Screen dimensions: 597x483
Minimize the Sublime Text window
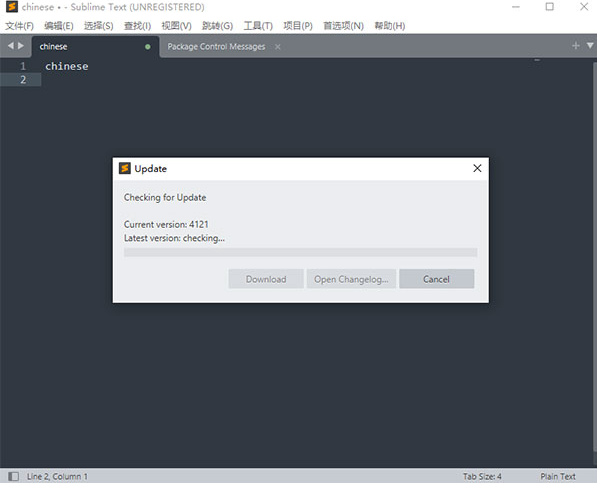(516, 7)
